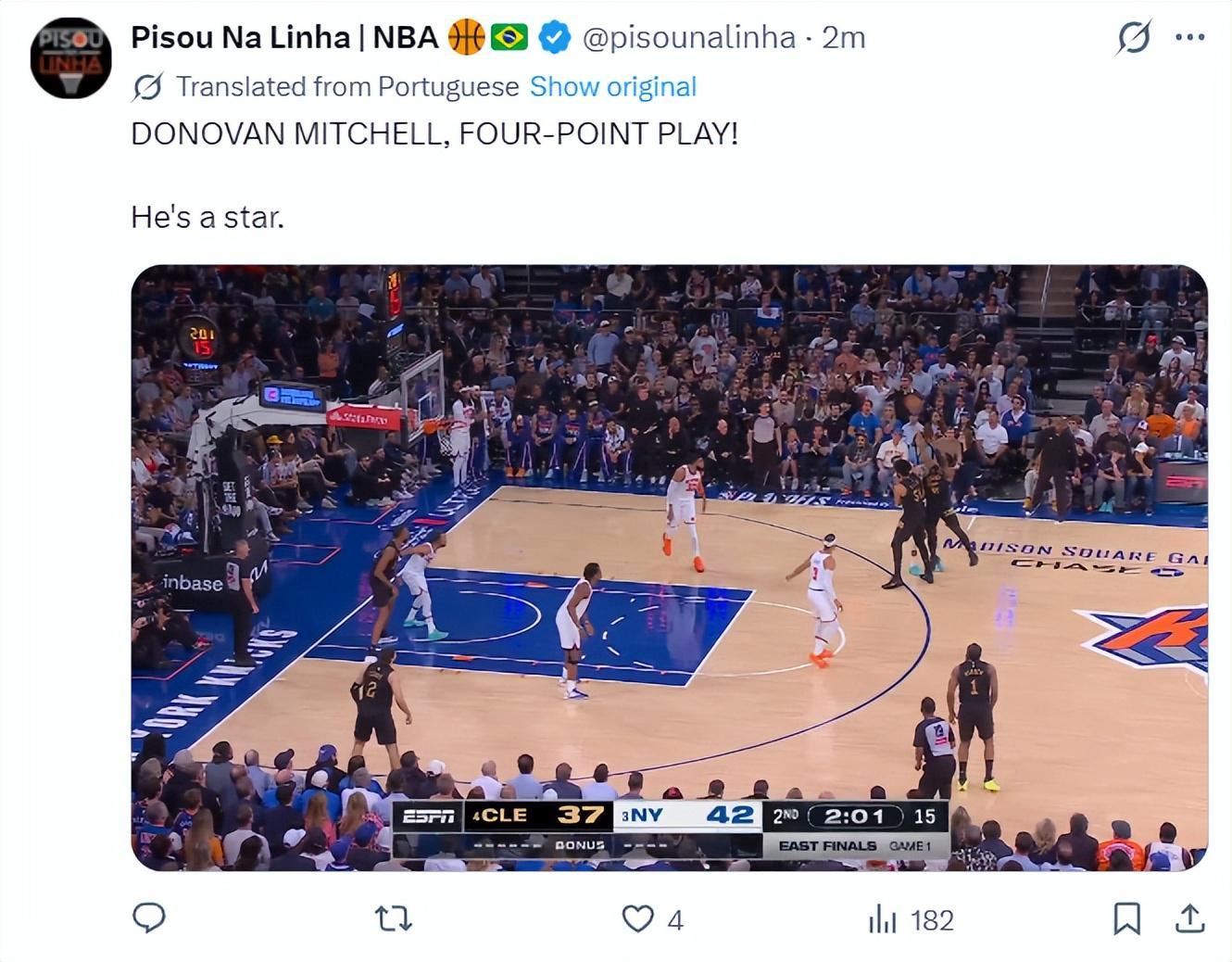Play the basketball game video clip
This screenshot has width=1232, height=962.
[x=669, y=568]
